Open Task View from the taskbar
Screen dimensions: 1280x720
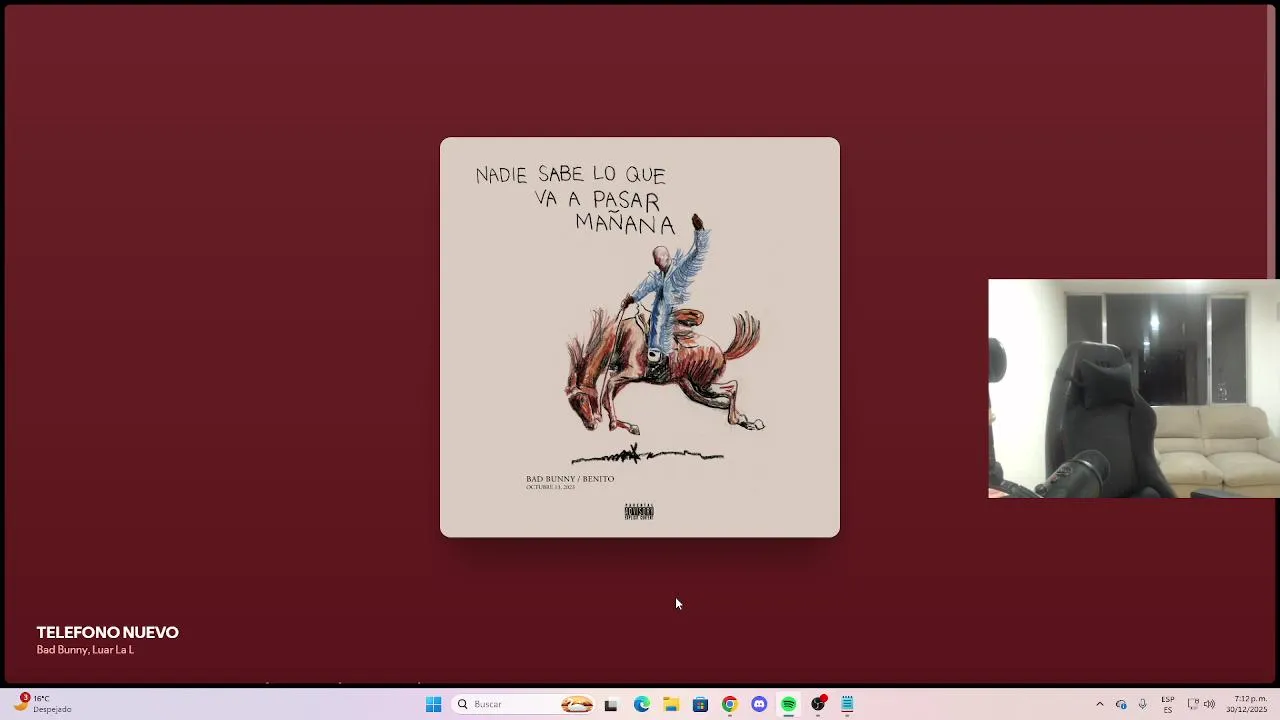(611, 704)
